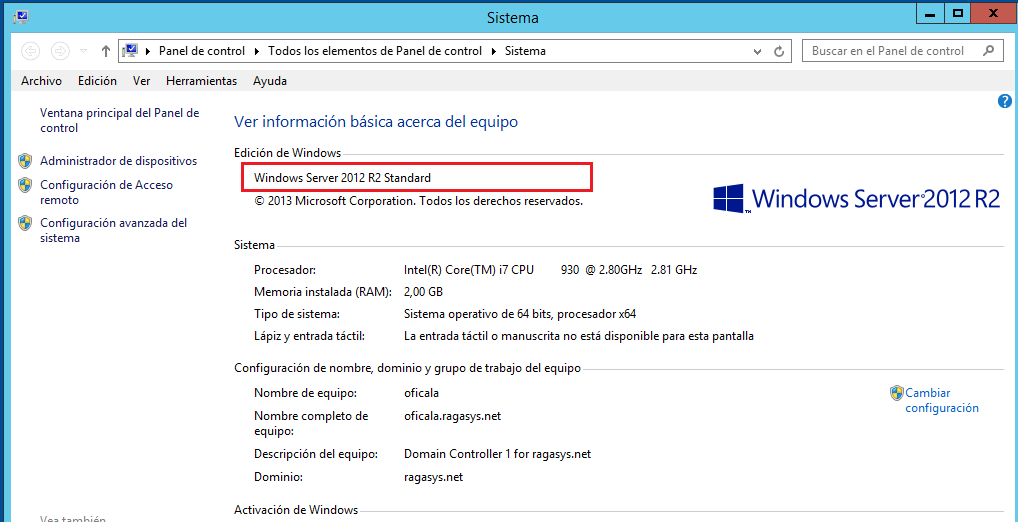This screenshot has height=522, width=1018.
Task: Select Todos los elementos de Panel de control breadcrumb
Action: point(375,51)
